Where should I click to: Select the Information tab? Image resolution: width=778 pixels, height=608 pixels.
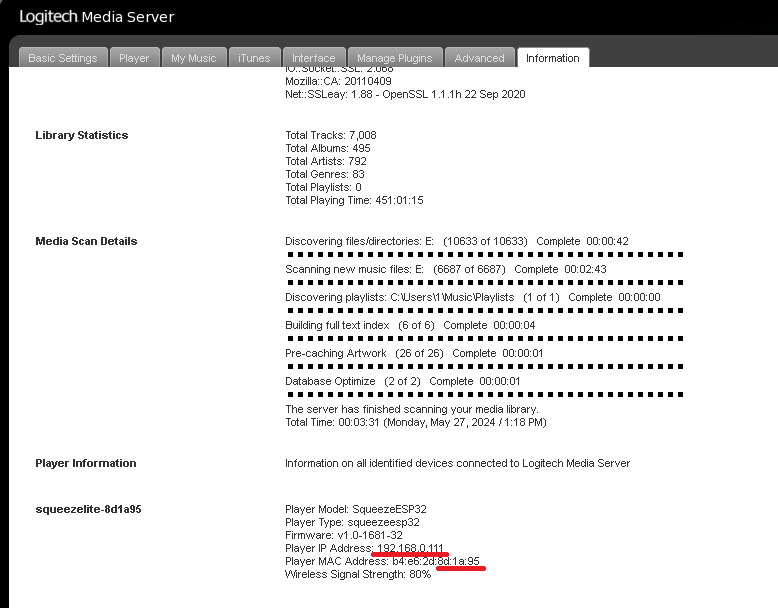tap(553, 58)
